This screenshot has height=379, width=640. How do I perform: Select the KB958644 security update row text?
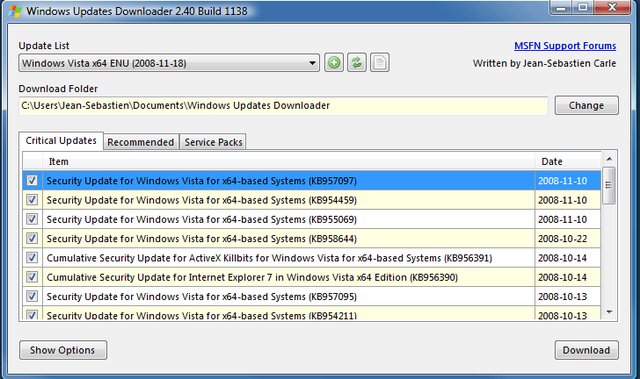pyautogui.click(x=202, y=239)
